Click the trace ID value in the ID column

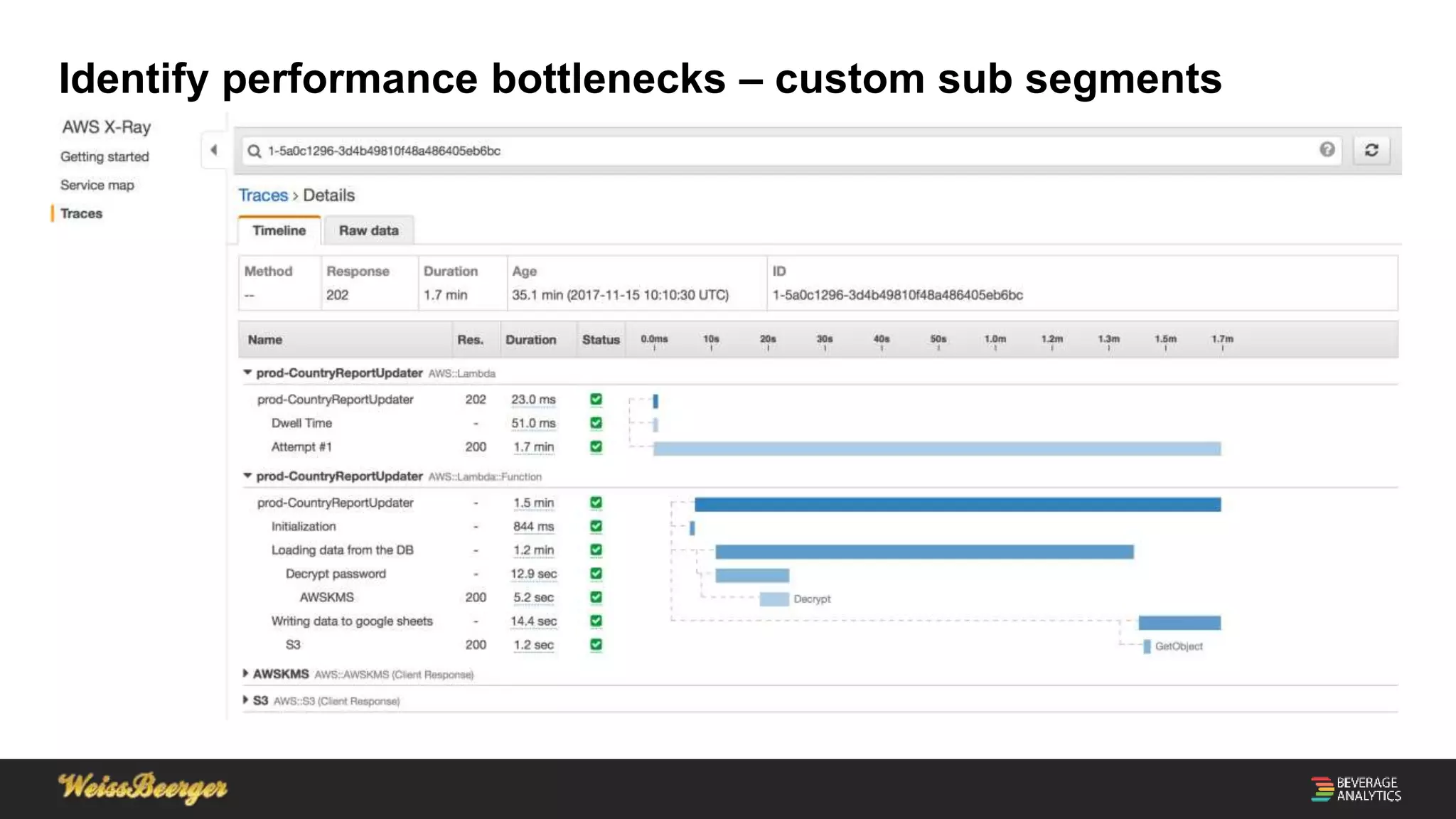coord(898,295)
